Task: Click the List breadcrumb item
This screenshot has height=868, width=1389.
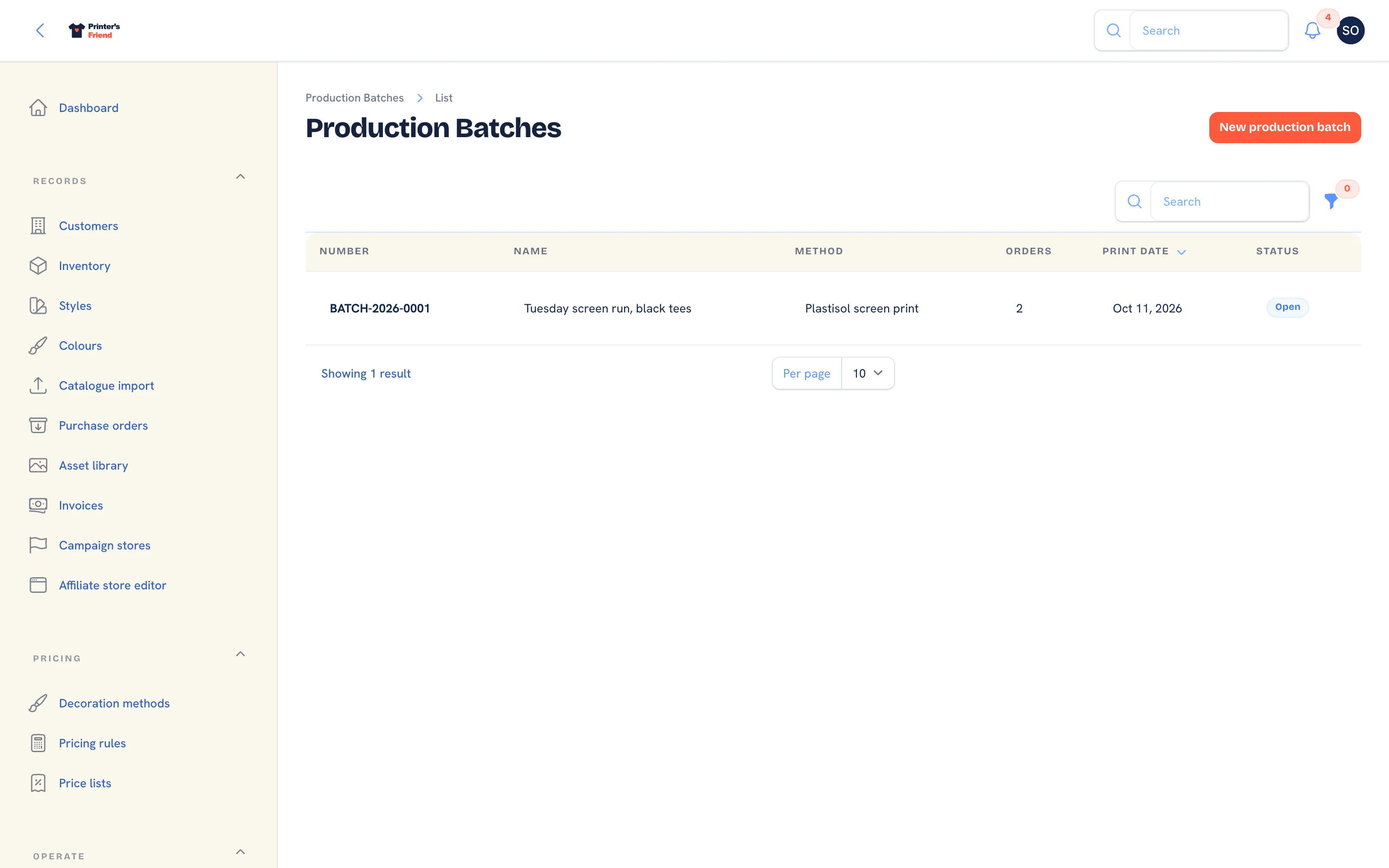Action: pos(444,98)
